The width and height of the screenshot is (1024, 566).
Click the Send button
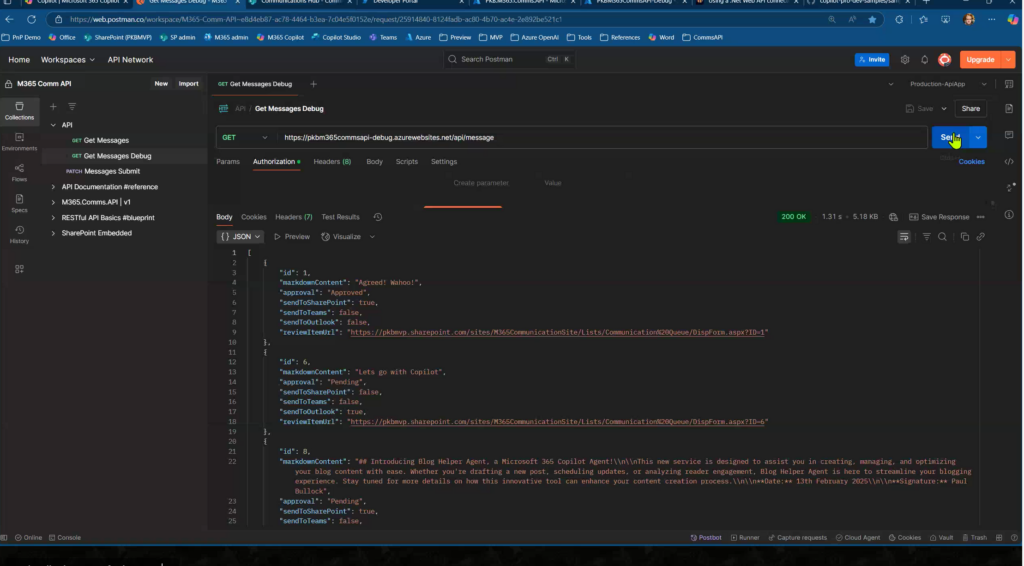point(950,138)
